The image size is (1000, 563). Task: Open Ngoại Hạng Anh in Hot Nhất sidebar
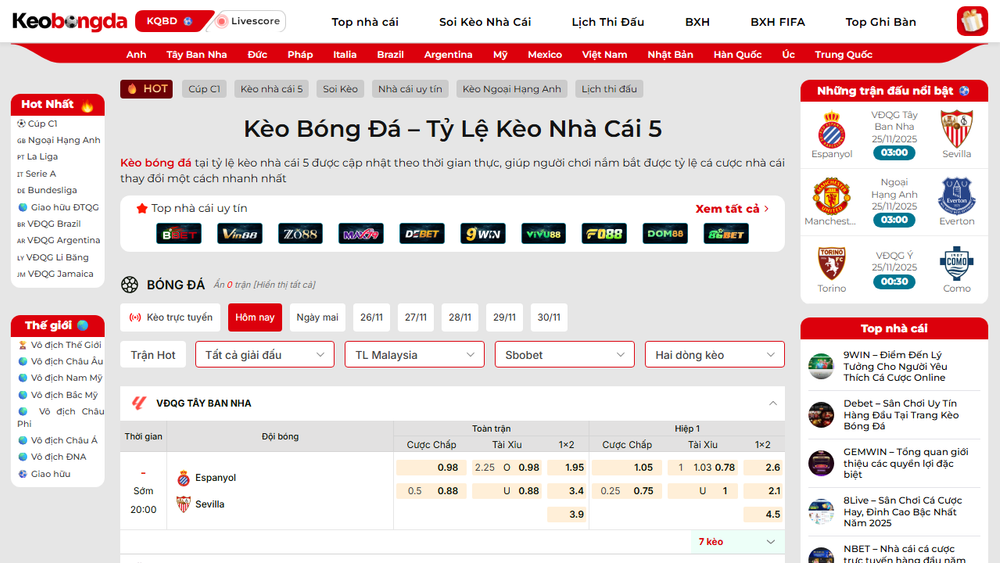pyautogui.click(x=64, y=140)
